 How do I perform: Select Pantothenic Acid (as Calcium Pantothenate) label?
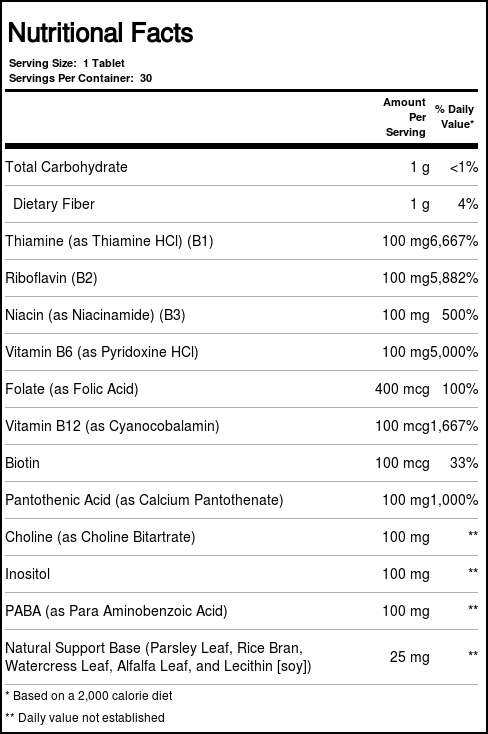click(x=144, y=500)
